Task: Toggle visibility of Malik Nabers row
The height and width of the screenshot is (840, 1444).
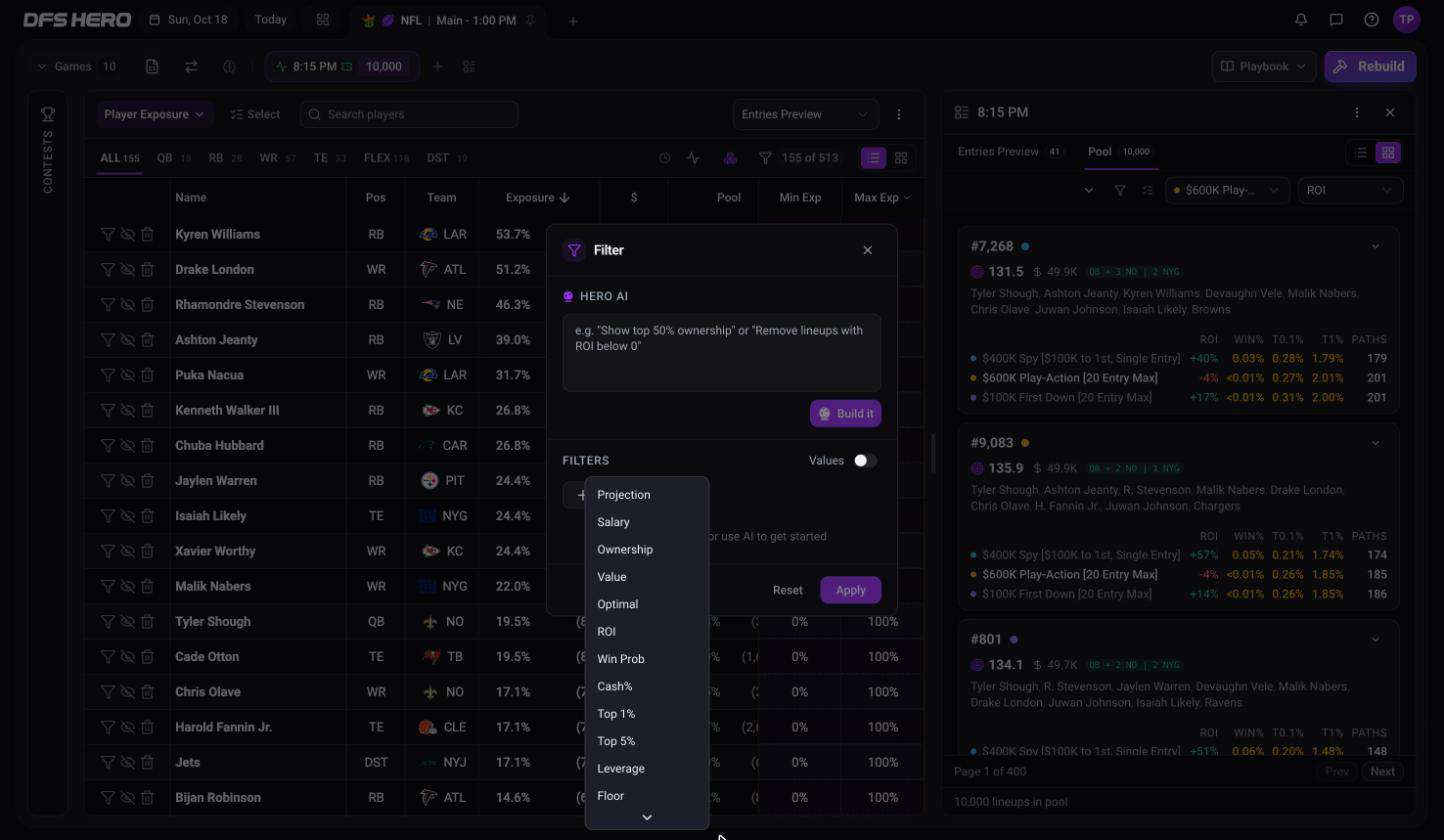Action: point(127,586)
